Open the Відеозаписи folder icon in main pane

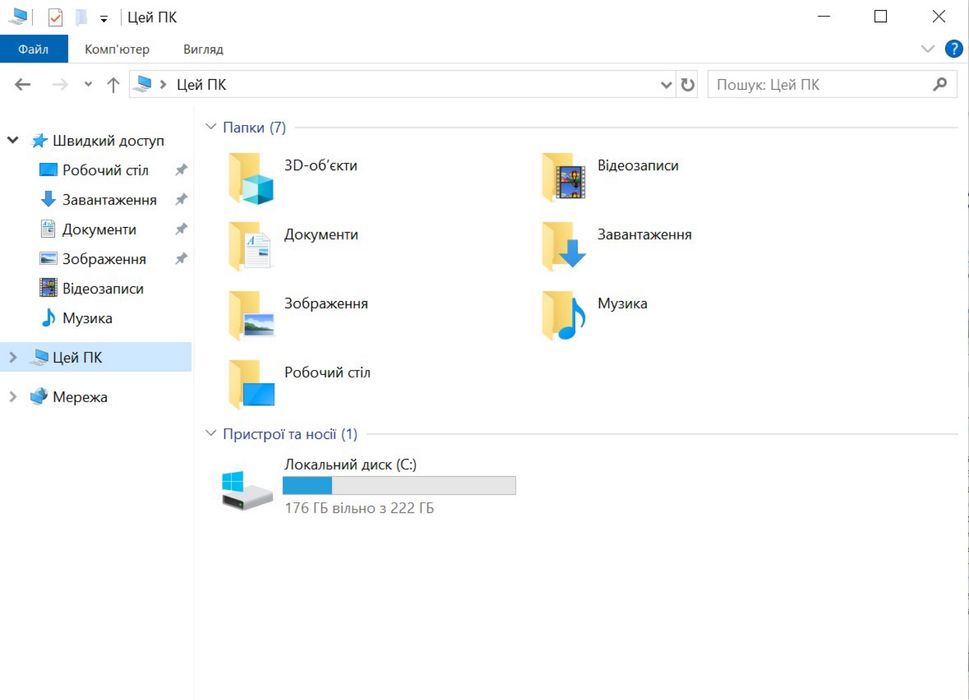click(x=564, y=177)
